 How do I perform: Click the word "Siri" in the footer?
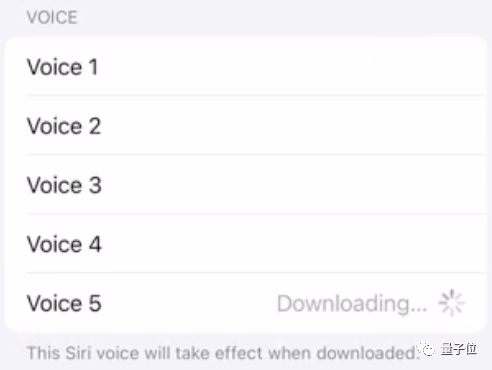click(x=78, y=353)
